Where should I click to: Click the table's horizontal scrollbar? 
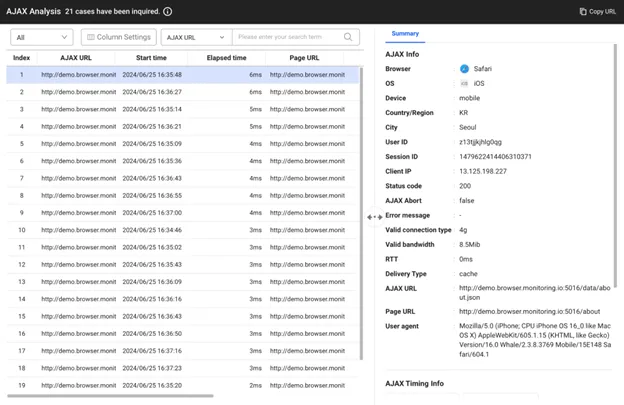pos(110,396)
